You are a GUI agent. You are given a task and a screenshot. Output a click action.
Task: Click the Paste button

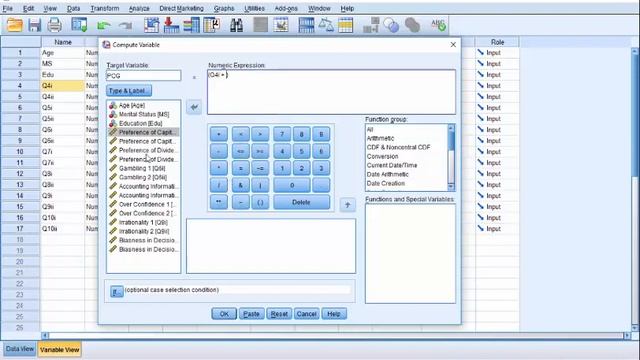(x=251, y=313)
